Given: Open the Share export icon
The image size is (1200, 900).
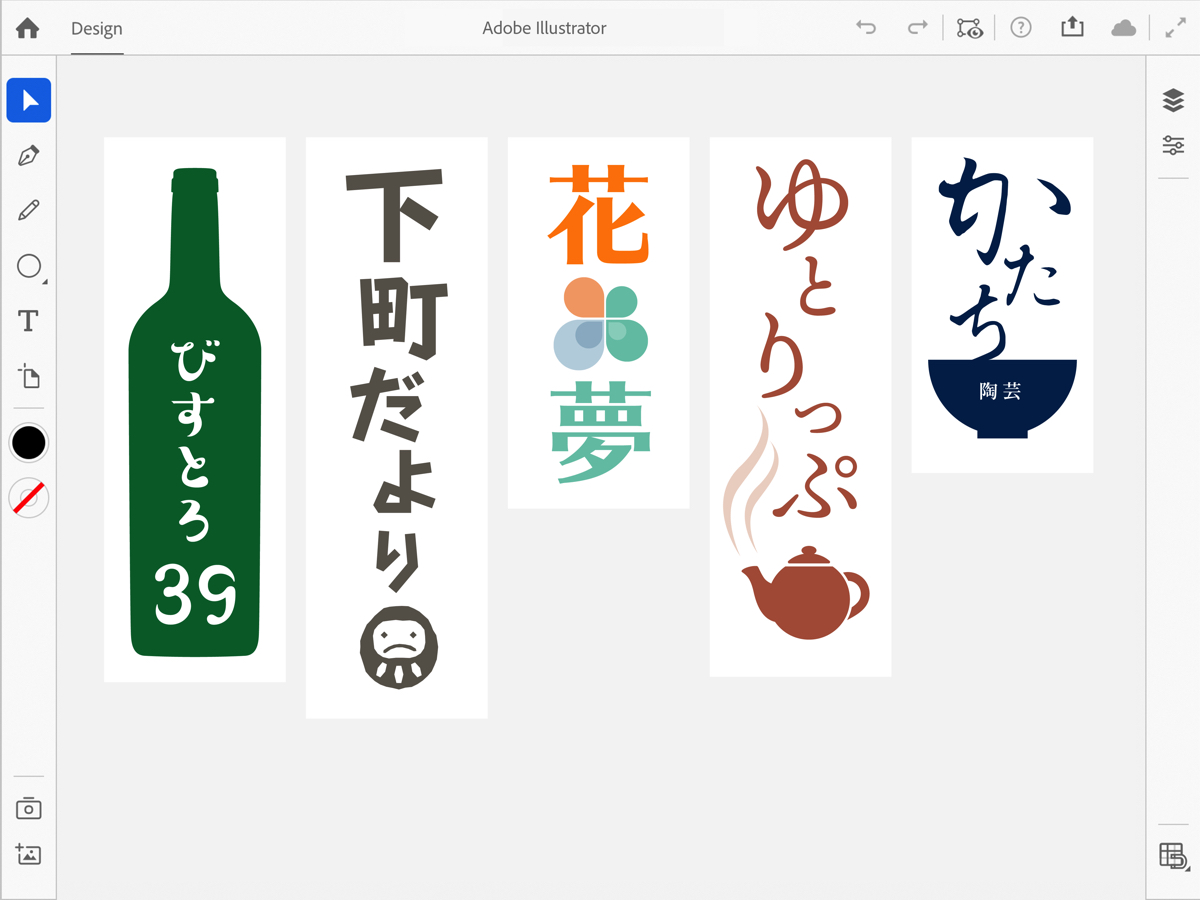Looking at the screenshot, I should click(1072, 27).
